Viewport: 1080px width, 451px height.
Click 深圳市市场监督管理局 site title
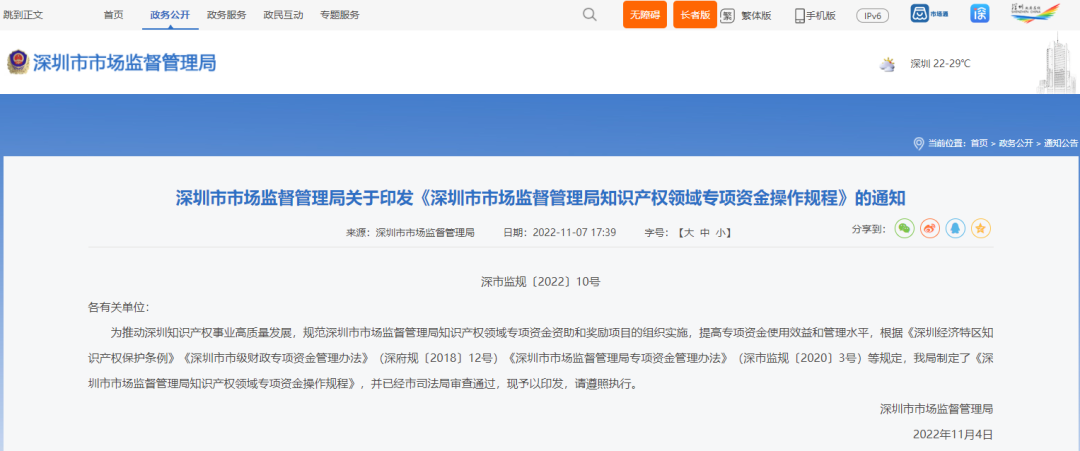click(x=125, y=63)
